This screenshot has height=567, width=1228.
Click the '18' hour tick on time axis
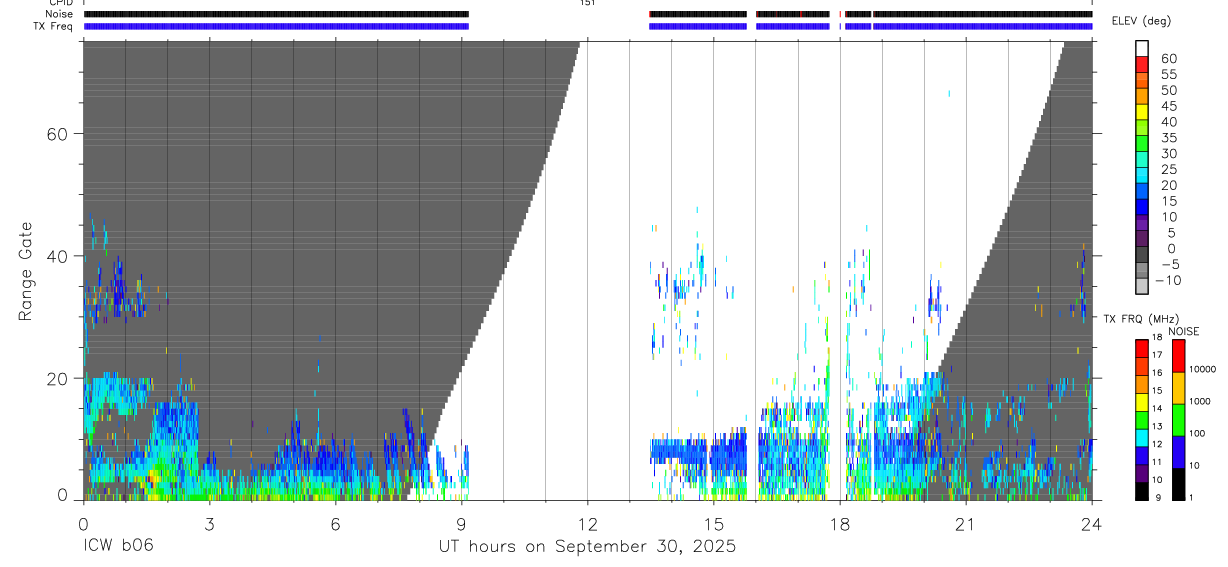pos(839,524)
